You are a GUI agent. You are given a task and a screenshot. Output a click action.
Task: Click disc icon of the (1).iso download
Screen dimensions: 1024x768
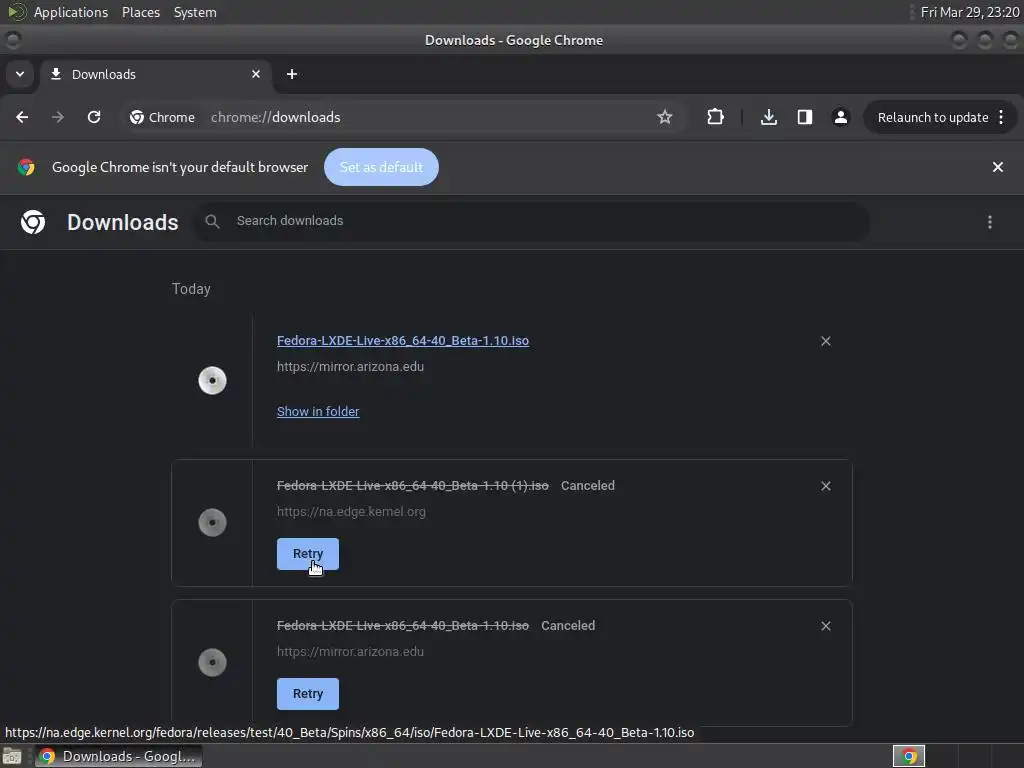(x=212, y=522)
